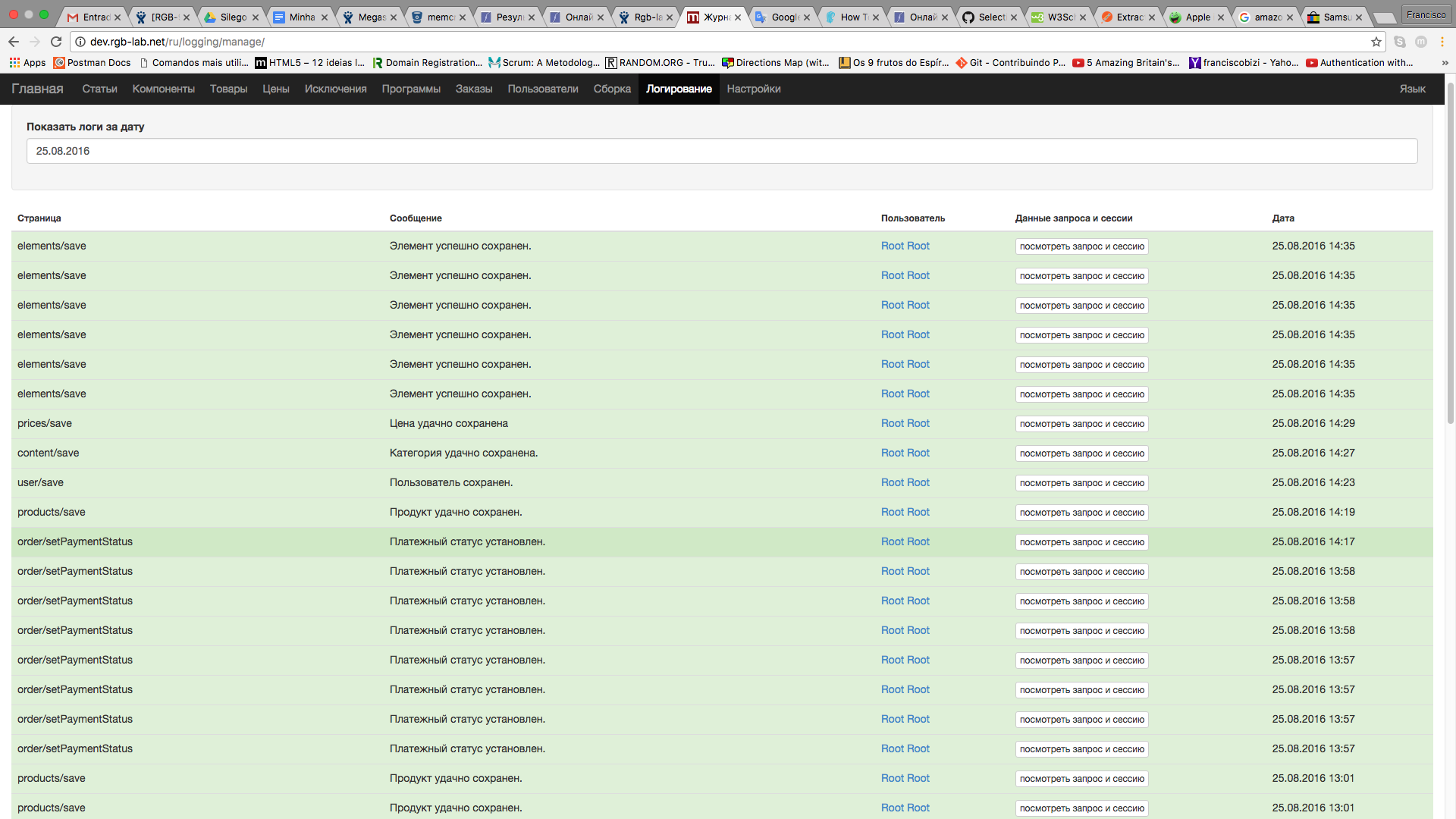Go to Пользователи navigation item
Screen dimensions: 1456x819
point(542,89)
